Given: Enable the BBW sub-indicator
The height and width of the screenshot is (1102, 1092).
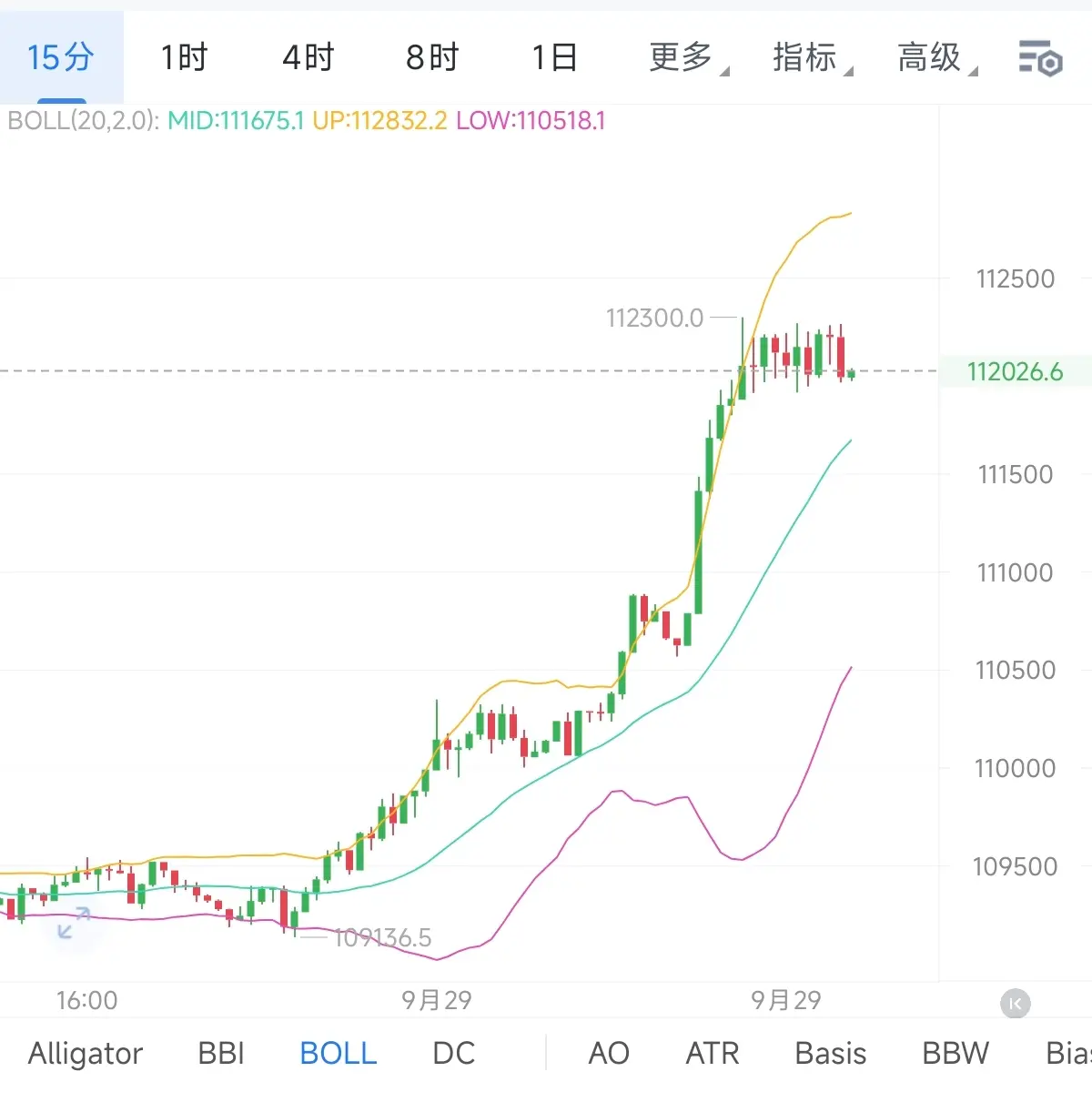Looking at the screenshot, I should coord(955,1053).
